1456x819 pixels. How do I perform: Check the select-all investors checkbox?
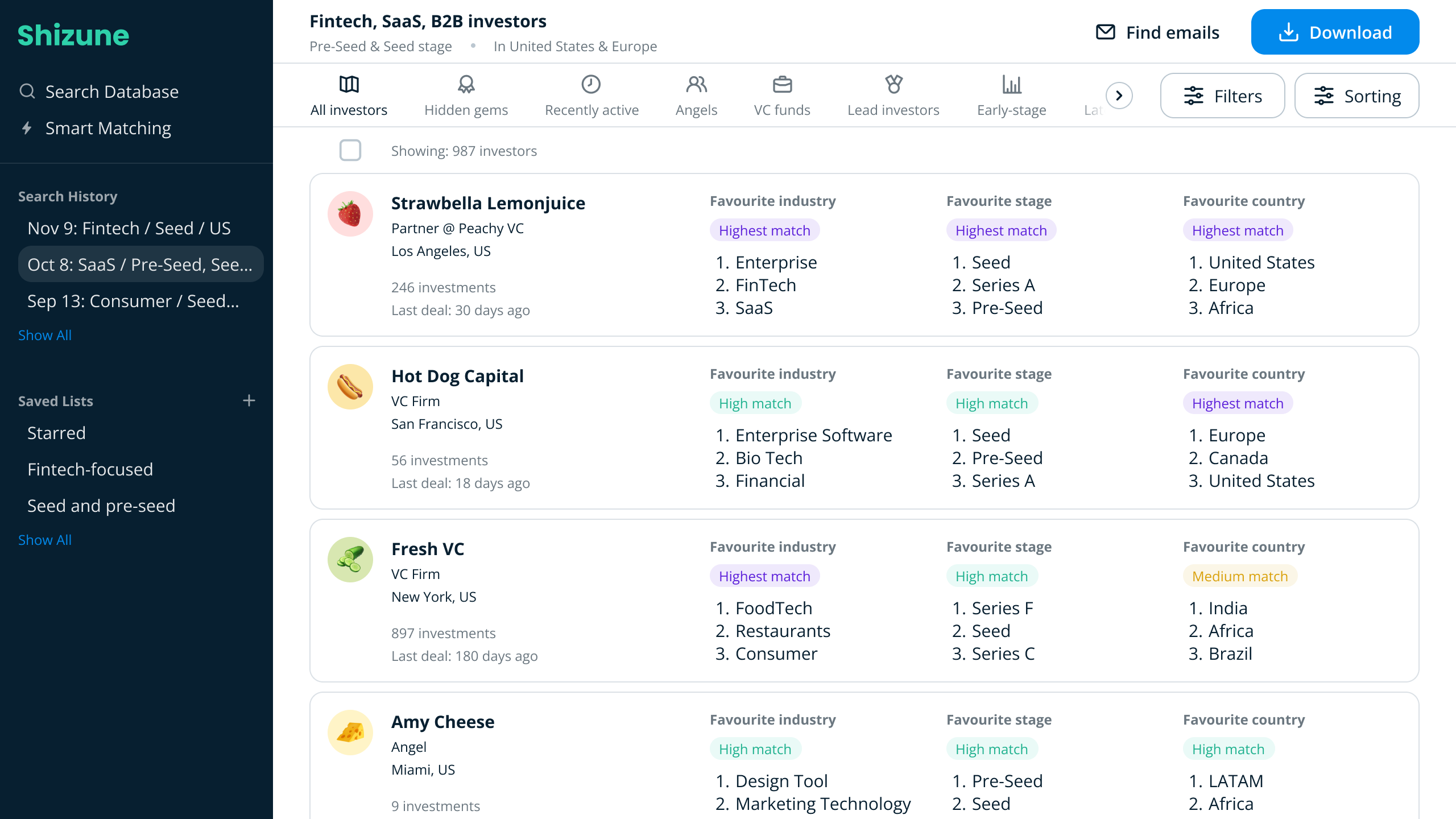pyautogui.click(x=350, y=150)
